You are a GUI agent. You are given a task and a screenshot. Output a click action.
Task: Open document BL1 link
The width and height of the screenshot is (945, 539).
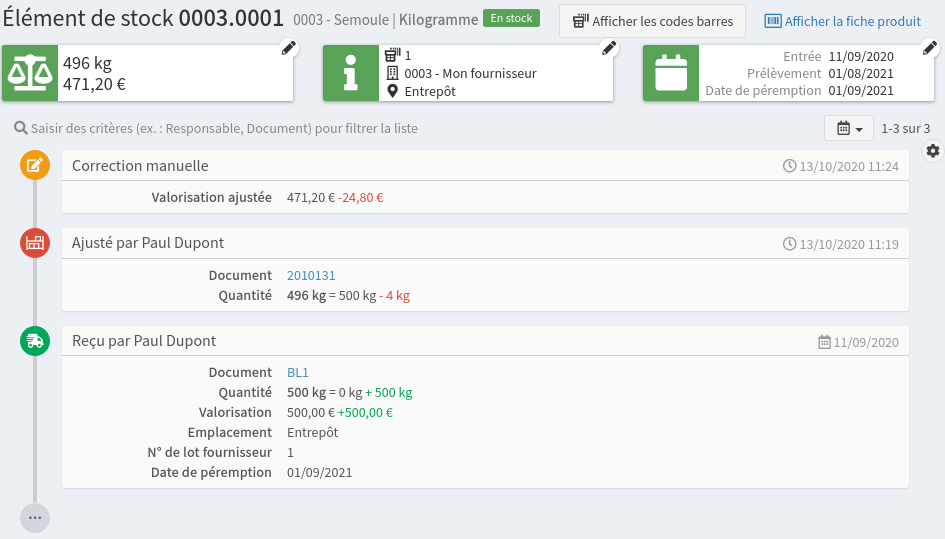click(x=297, y=372)
